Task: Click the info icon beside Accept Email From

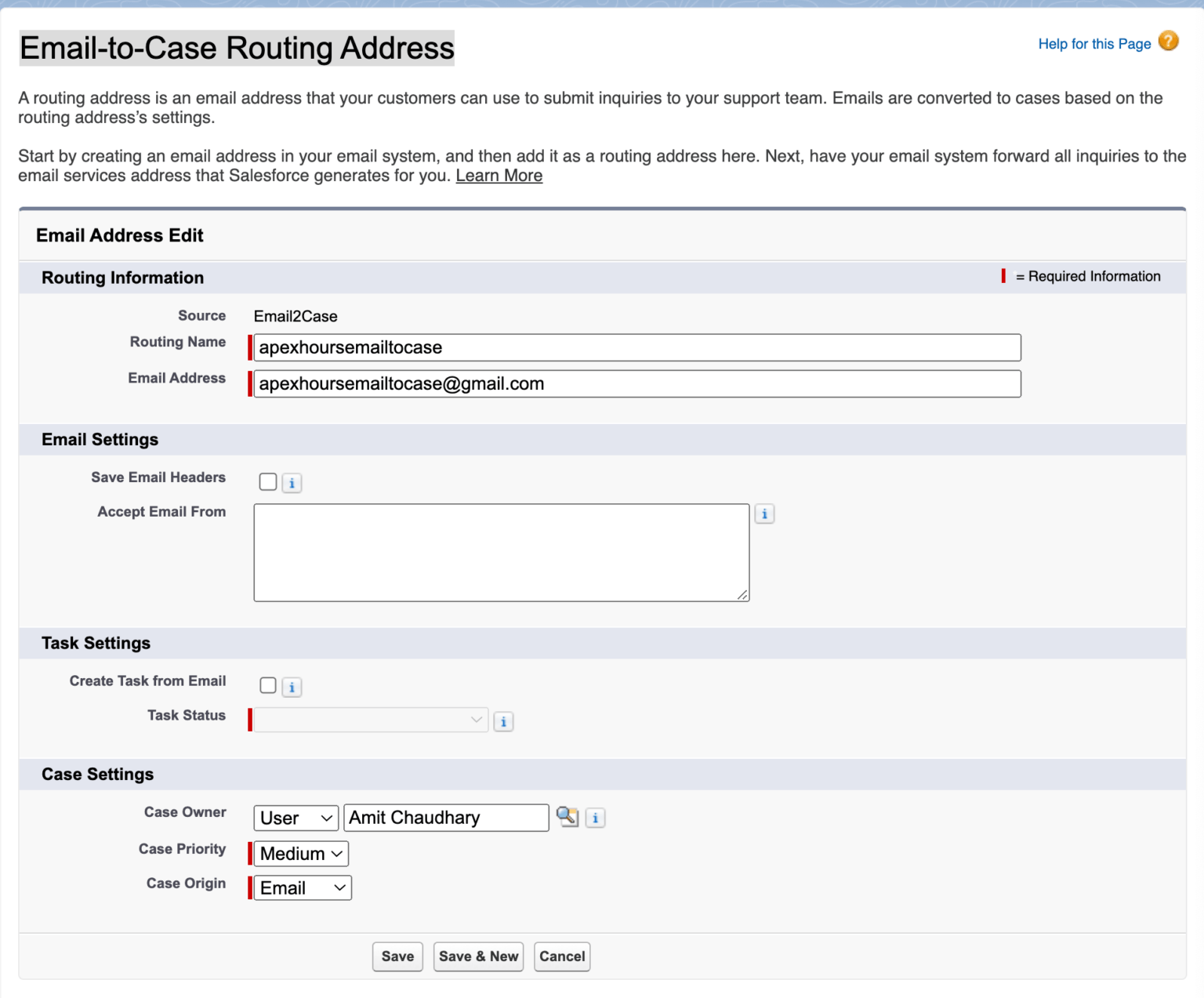Action: 764,514
